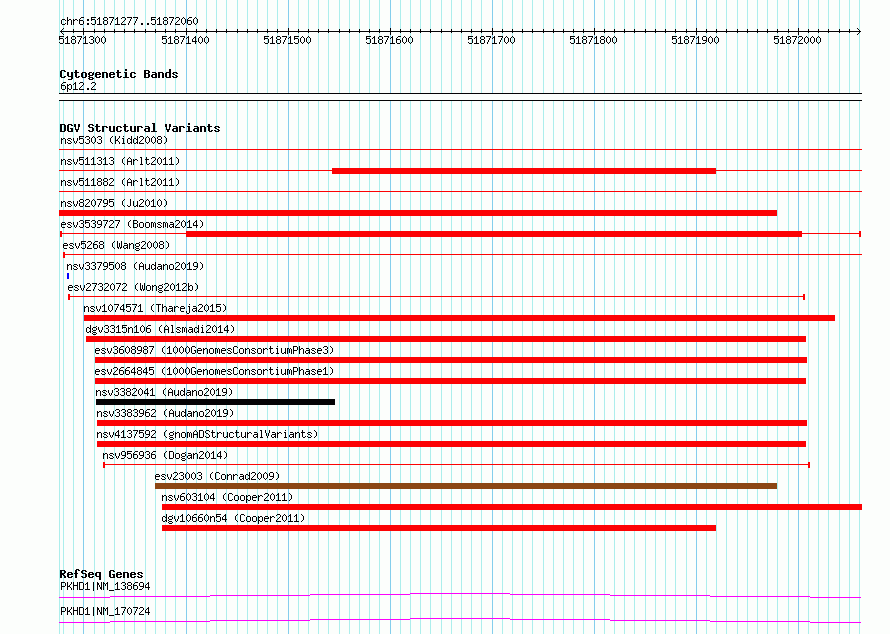The height and width of the screenshot is (634, 890).
Task: Click the esv3539727 (Boomsma2014) label
Action: point(132,224)
